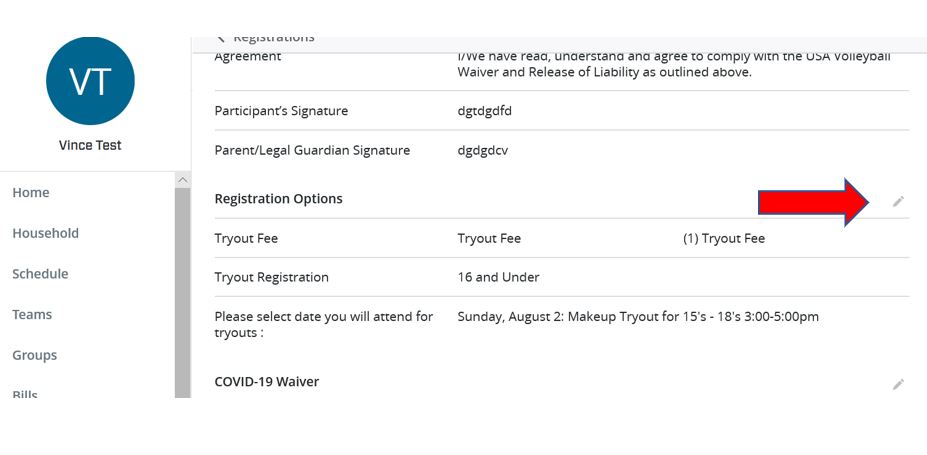Image resolution: width=927 pixels, height=455 pixels.
Task: Navigate to Groups
Action: pos(35,356)
